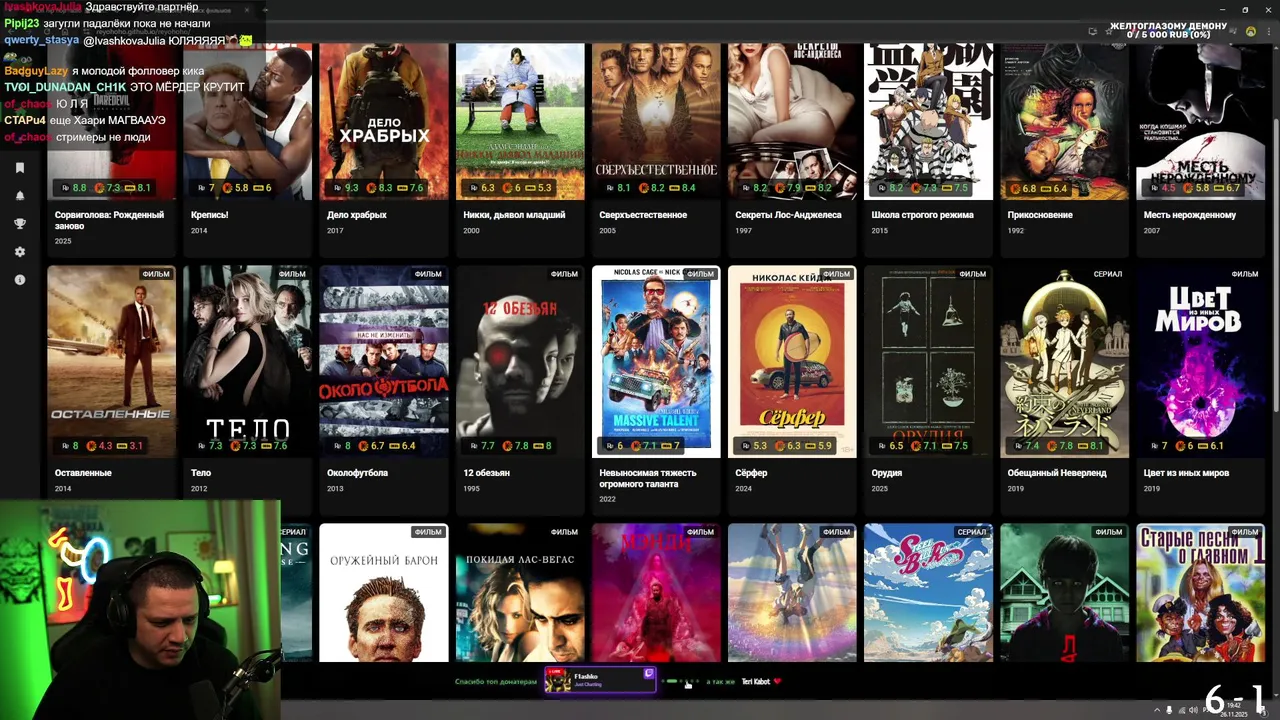Viewport: 1280px width, 720px height.
Task: Click the browser install-app icon in address bar
Action: [1092, 31]
